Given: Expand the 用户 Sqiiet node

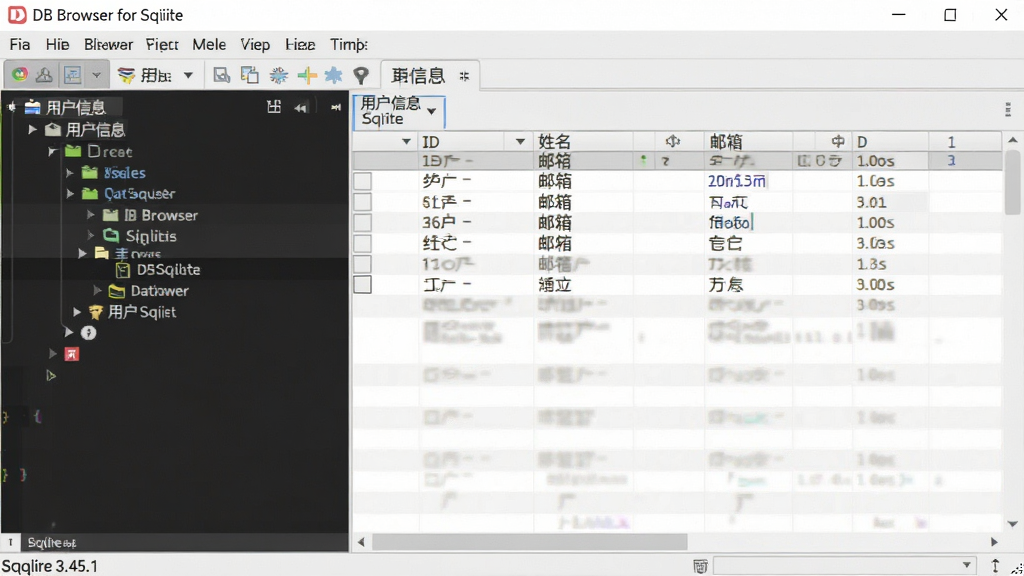Looking at the screenshot, I should [76, 312].
